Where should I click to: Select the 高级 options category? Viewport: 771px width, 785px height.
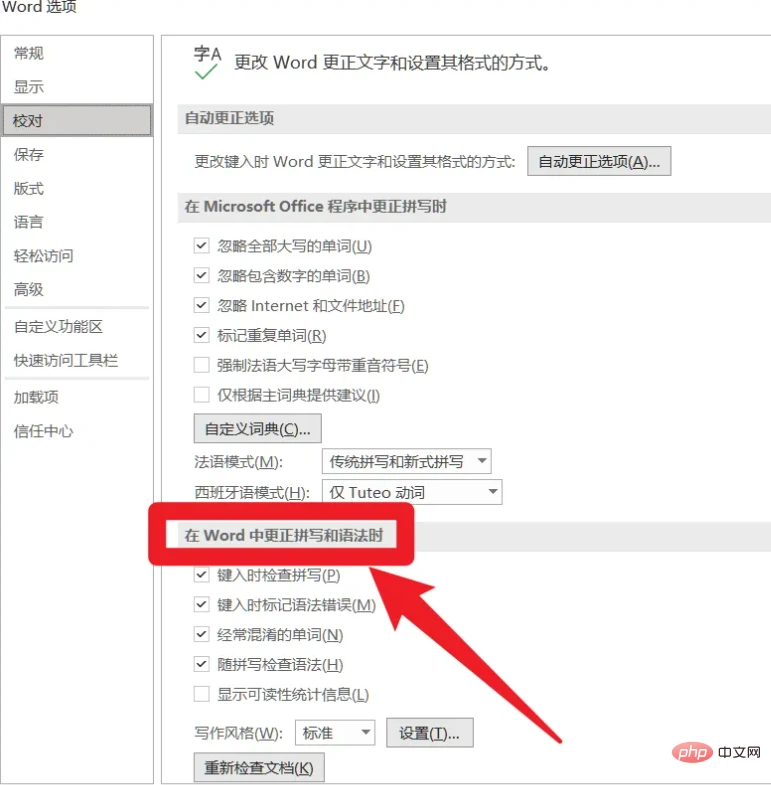pos(29,289)
